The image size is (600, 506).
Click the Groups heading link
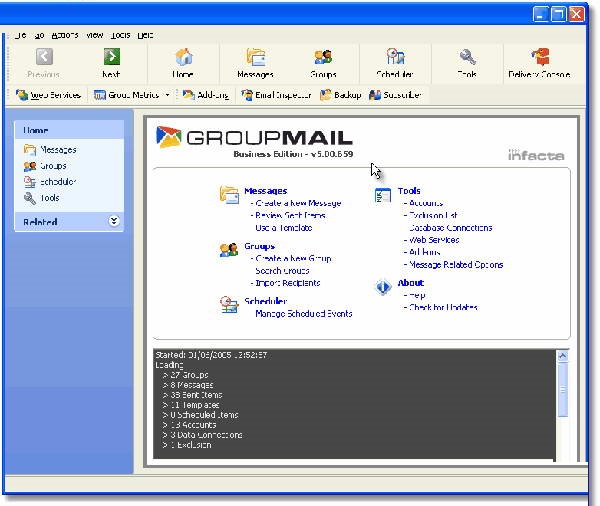(259, 246)
